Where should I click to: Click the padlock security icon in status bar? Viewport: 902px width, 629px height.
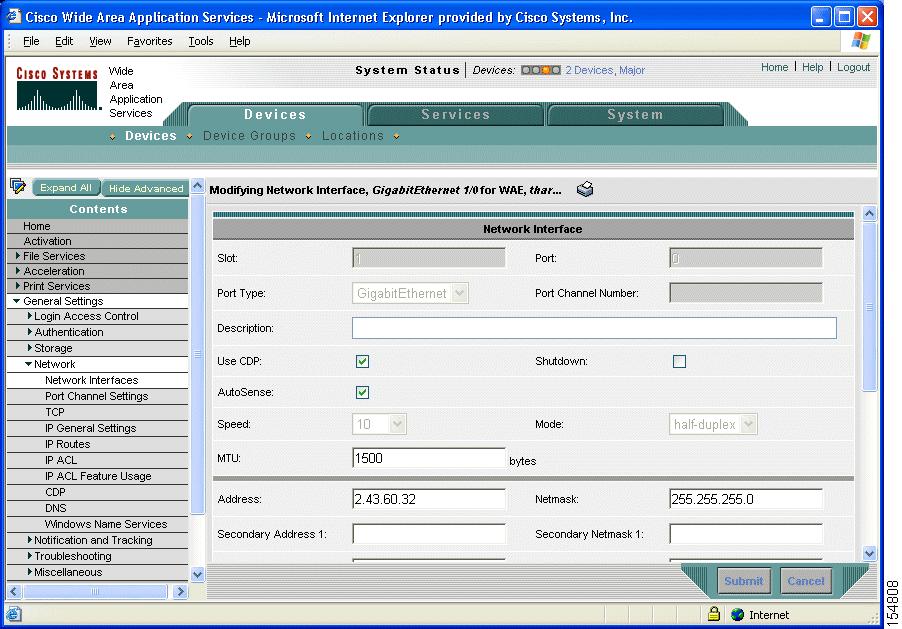point(714,614)
